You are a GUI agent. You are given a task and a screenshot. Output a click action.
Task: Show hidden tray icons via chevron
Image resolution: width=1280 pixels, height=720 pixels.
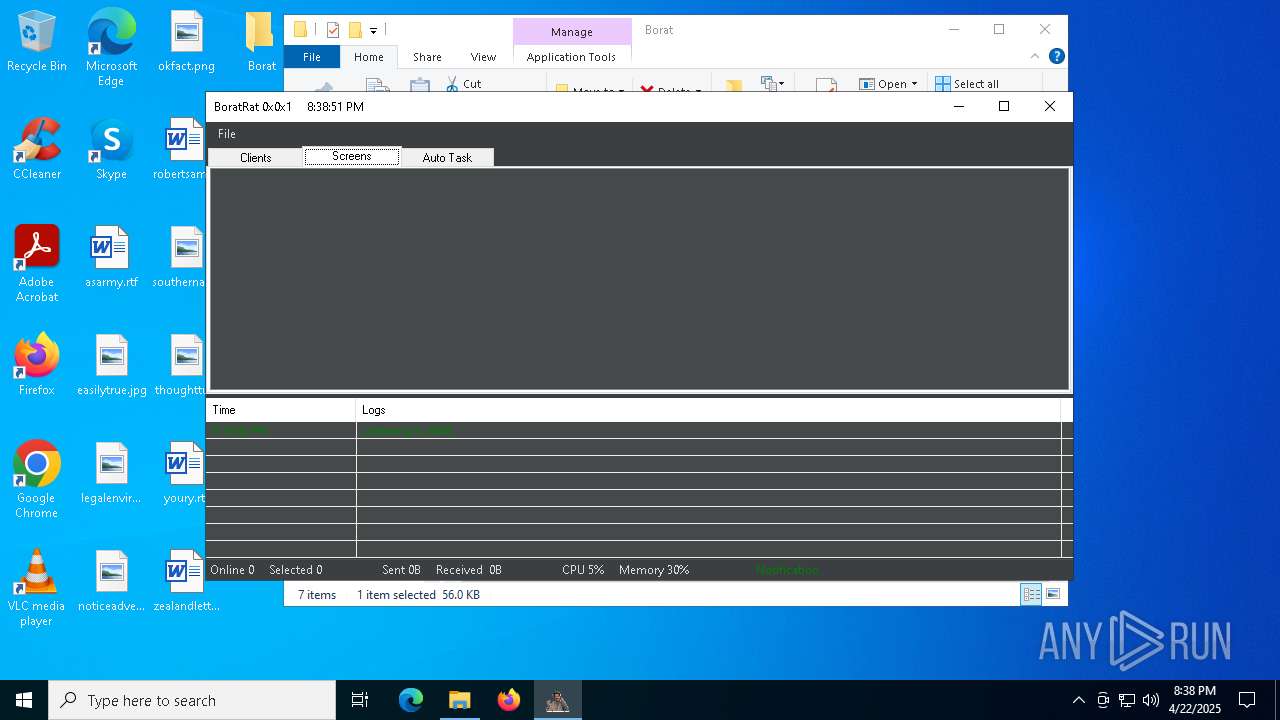coord(1078,700)
